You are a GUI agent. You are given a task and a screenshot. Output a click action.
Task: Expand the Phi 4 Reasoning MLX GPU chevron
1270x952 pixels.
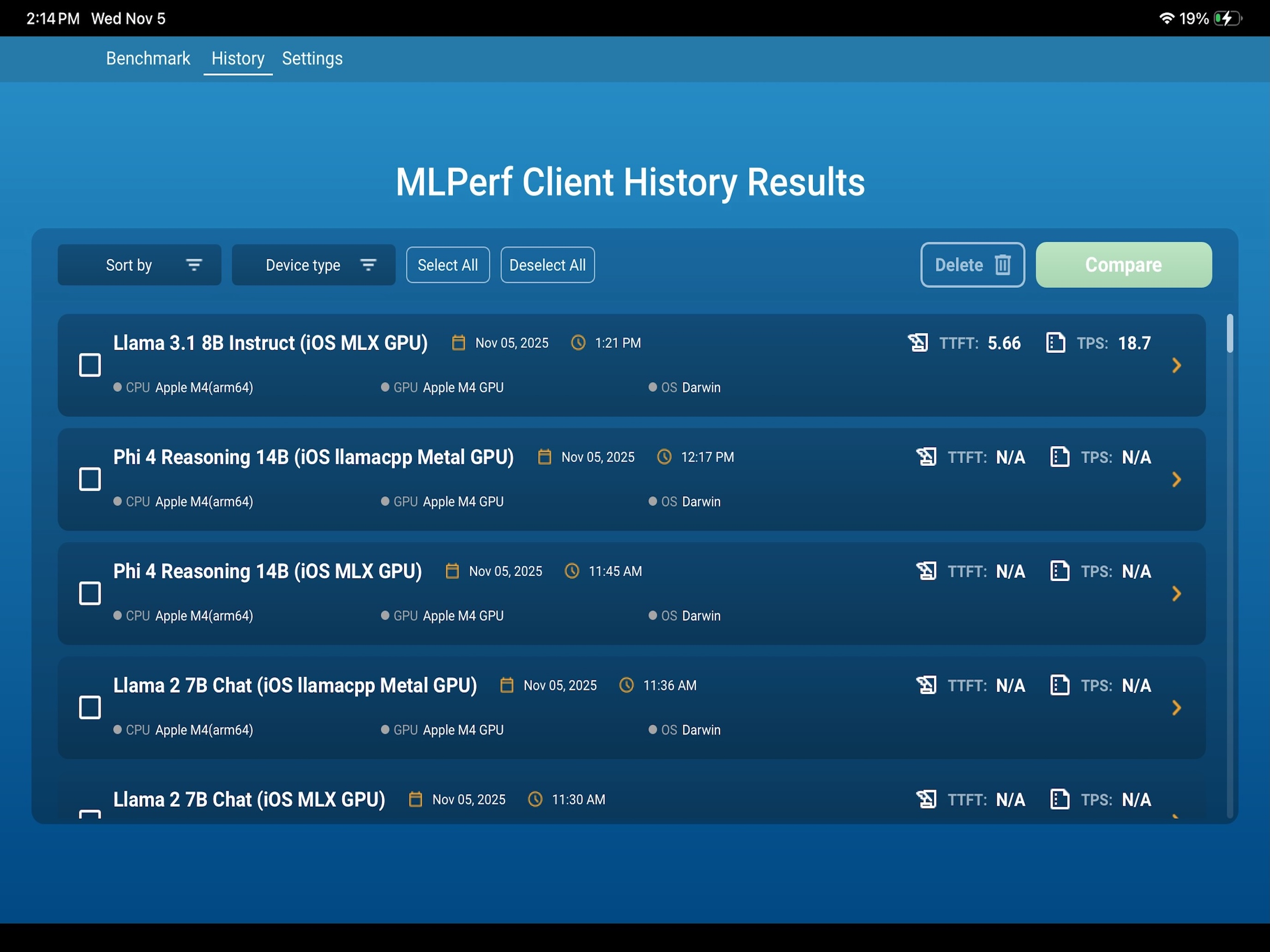[x=1176, y=593]
